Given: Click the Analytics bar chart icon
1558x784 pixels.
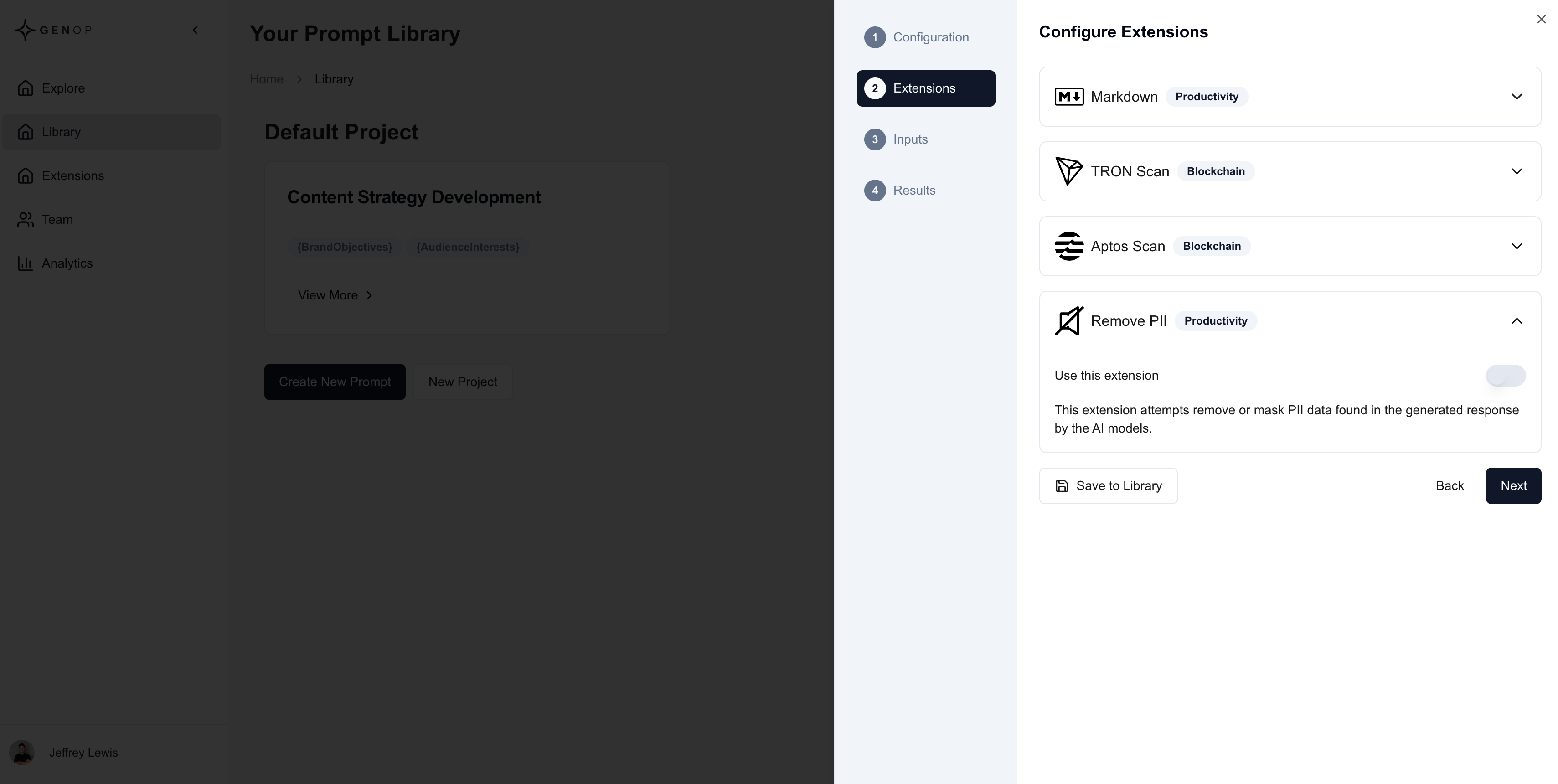Looking at the screenshot, I should tap(25, 263).
